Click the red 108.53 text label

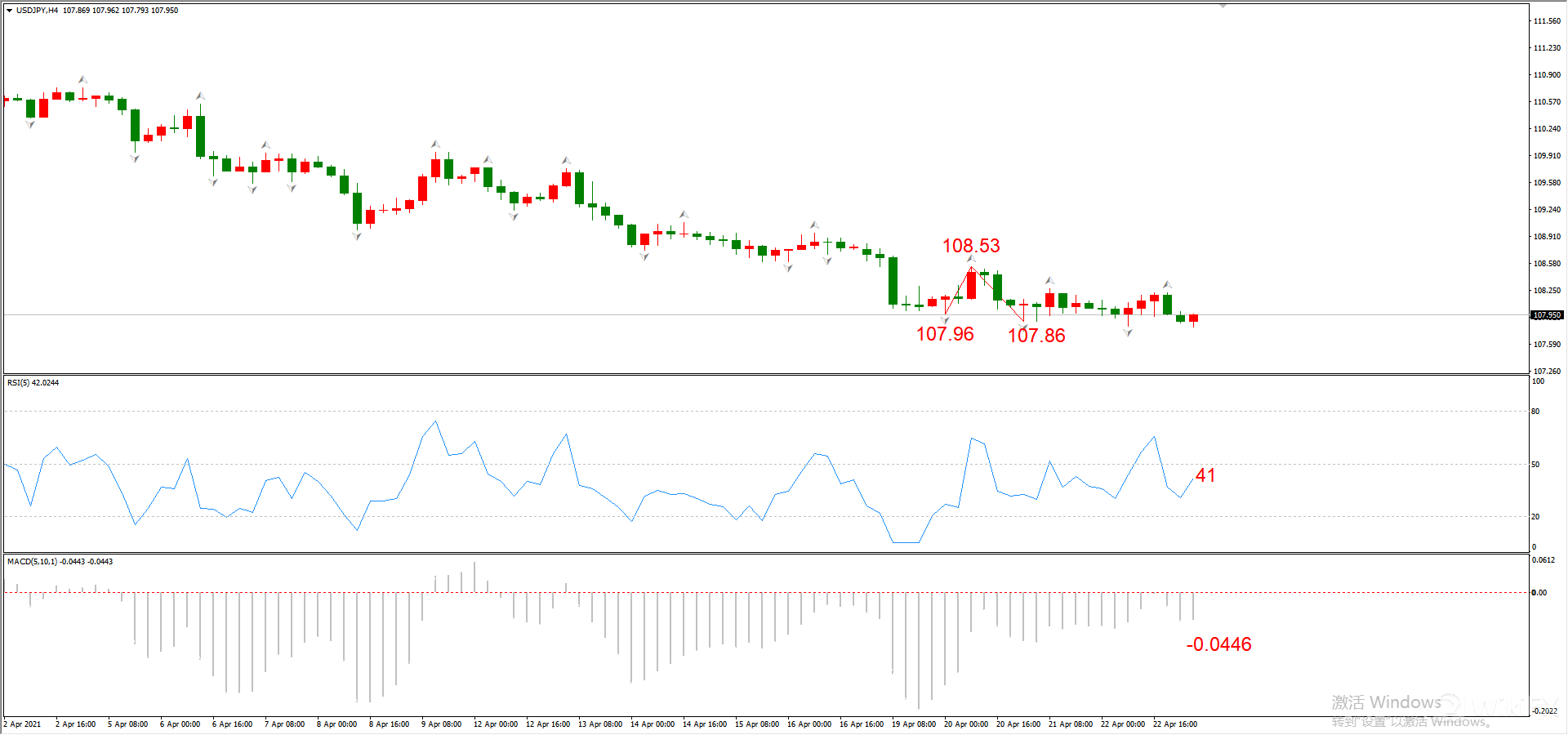(971, 246)
